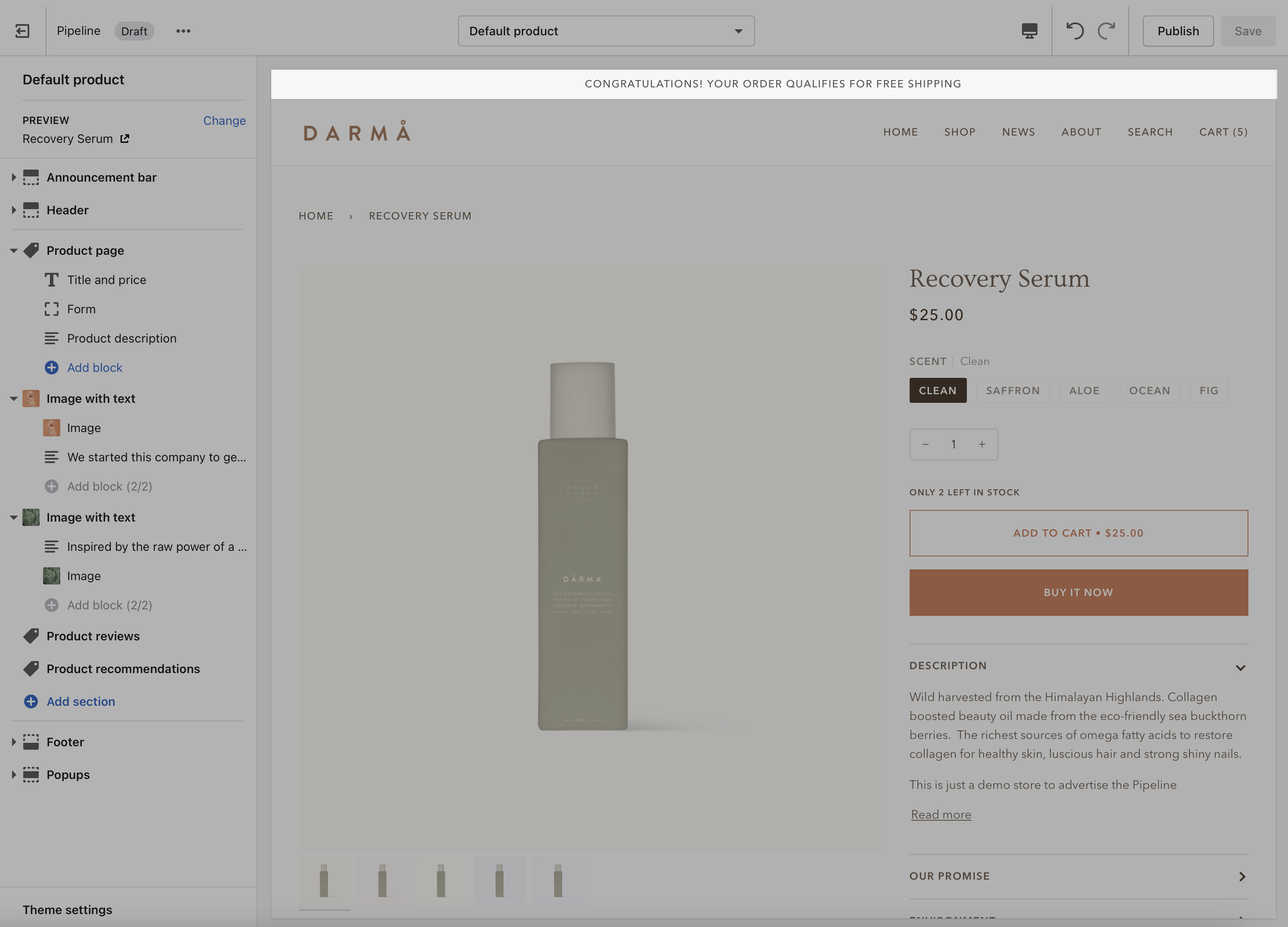The width and height of the screenshot is (1288, 927).
Task: Open Shop in the store navigation
Action: pyautogui.click(x=960, y=132)
